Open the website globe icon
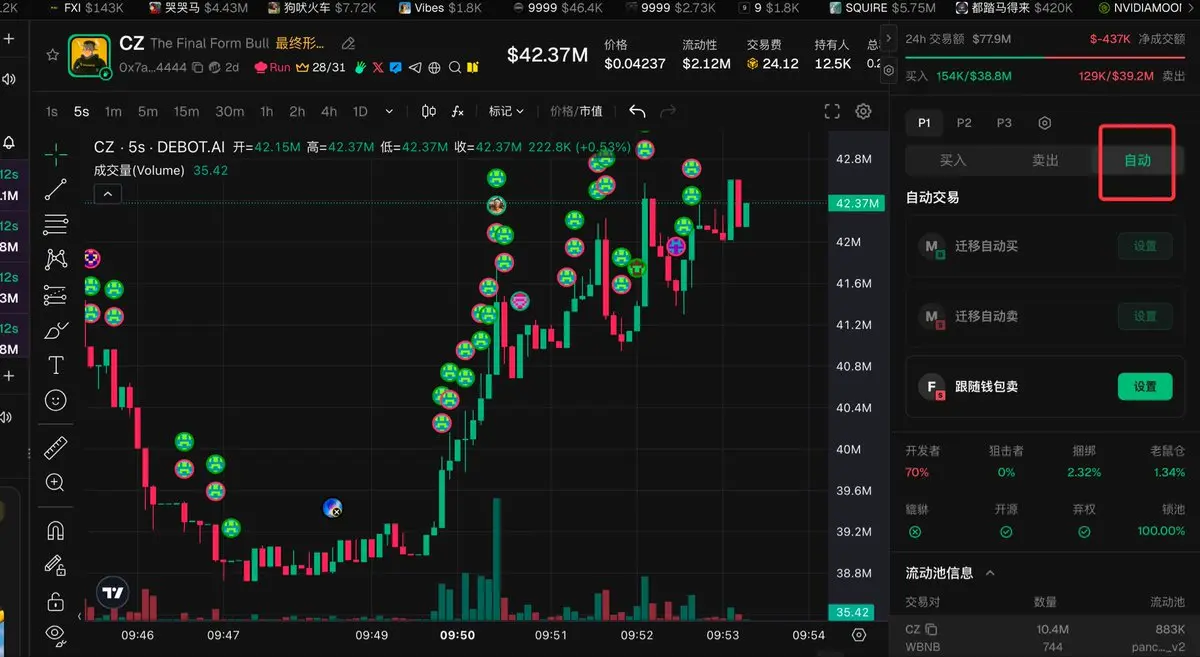 coord(434,68)
